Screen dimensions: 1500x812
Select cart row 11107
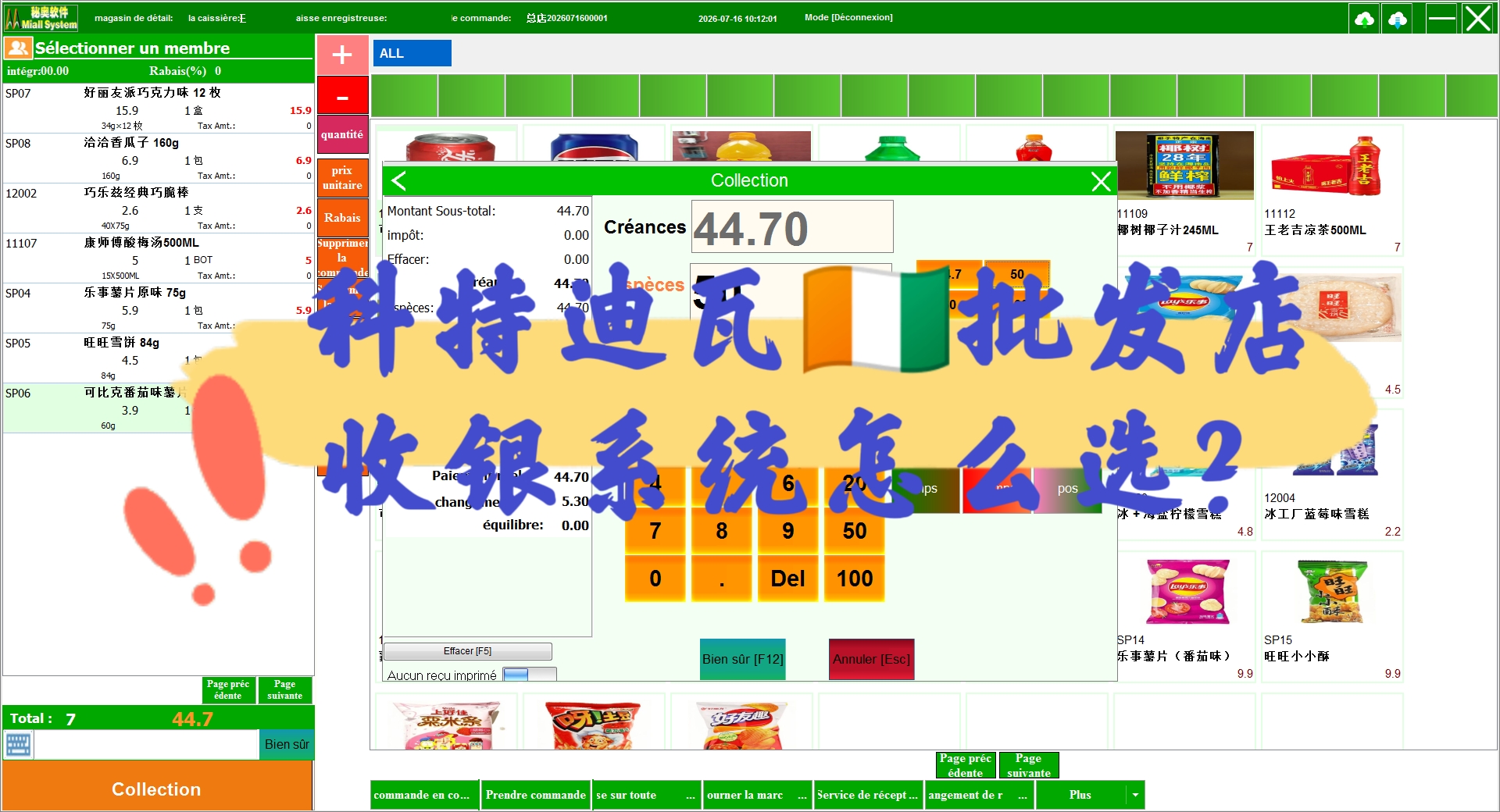[159, 258]
